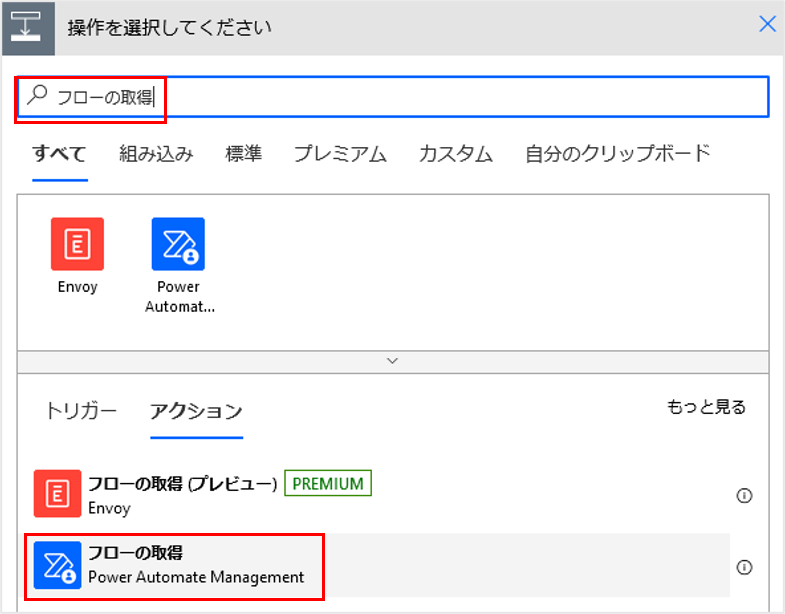Open info for Envoy フローの取得 action
Viewport: 785px width, 614px height.
point(743,495)
